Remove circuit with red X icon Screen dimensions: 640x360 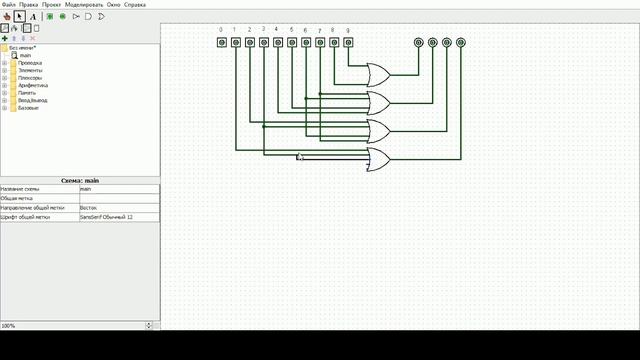coord(33,38)
